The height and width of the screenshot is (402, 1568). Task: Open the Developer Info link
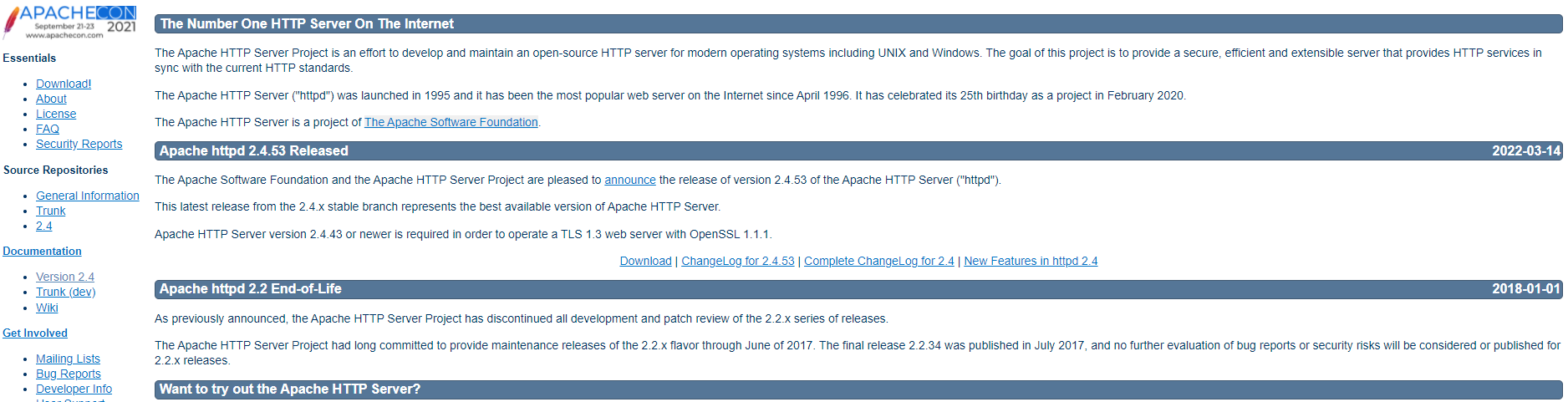[74, 389]
